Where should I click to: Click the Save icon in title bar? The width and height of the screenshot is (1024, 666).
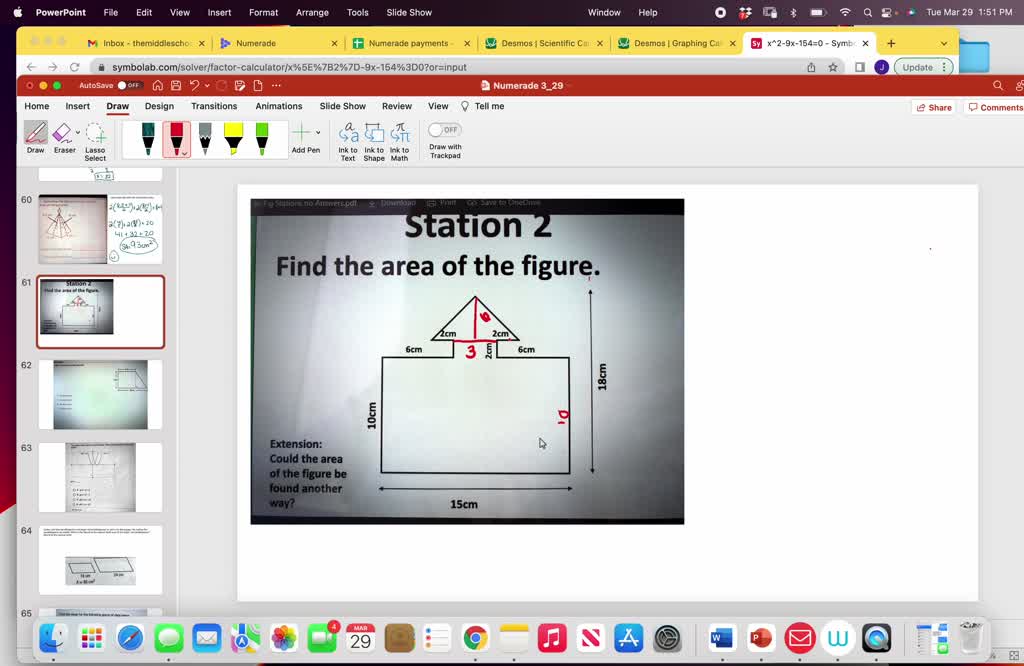click(x=176, y=86)
